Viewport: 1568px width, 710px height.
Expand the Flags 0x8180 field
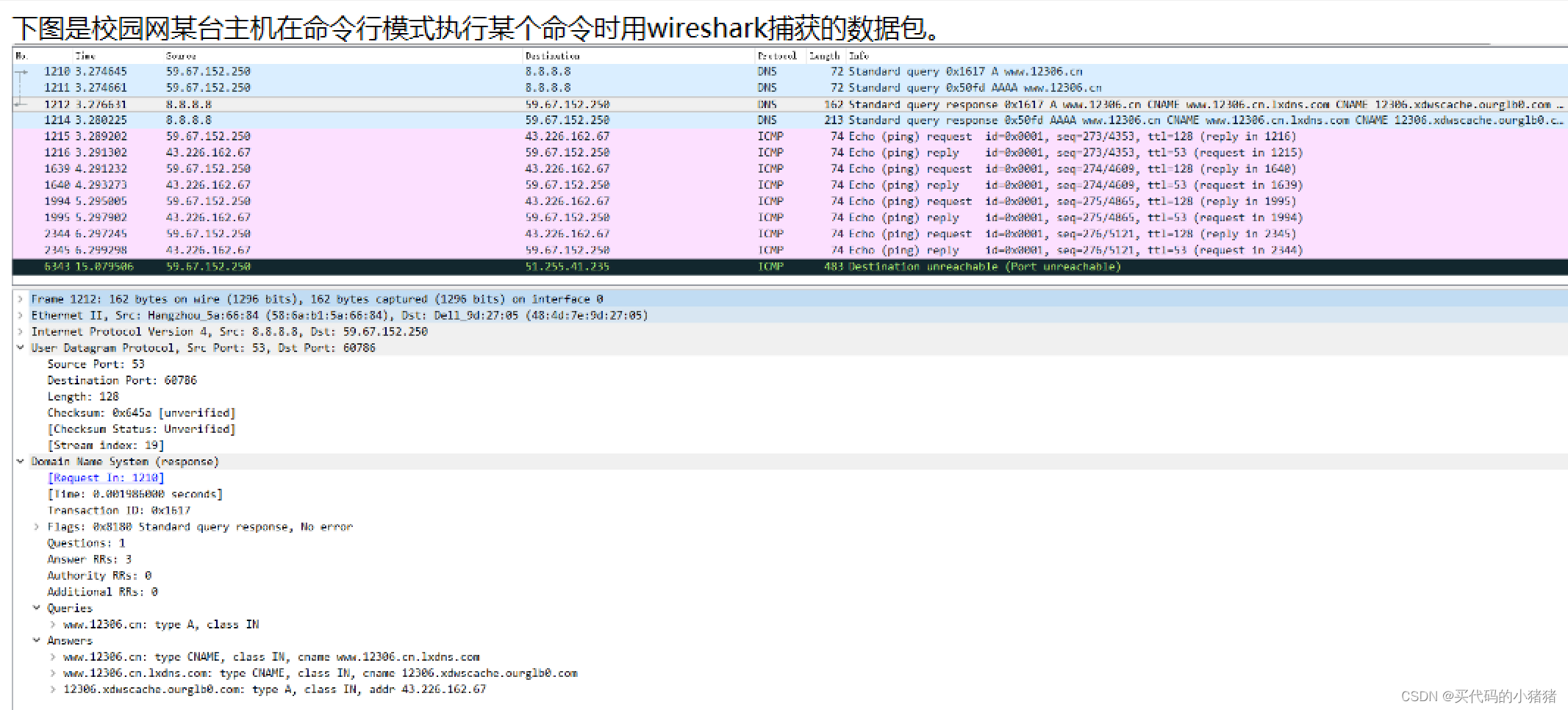click(36, 527)
